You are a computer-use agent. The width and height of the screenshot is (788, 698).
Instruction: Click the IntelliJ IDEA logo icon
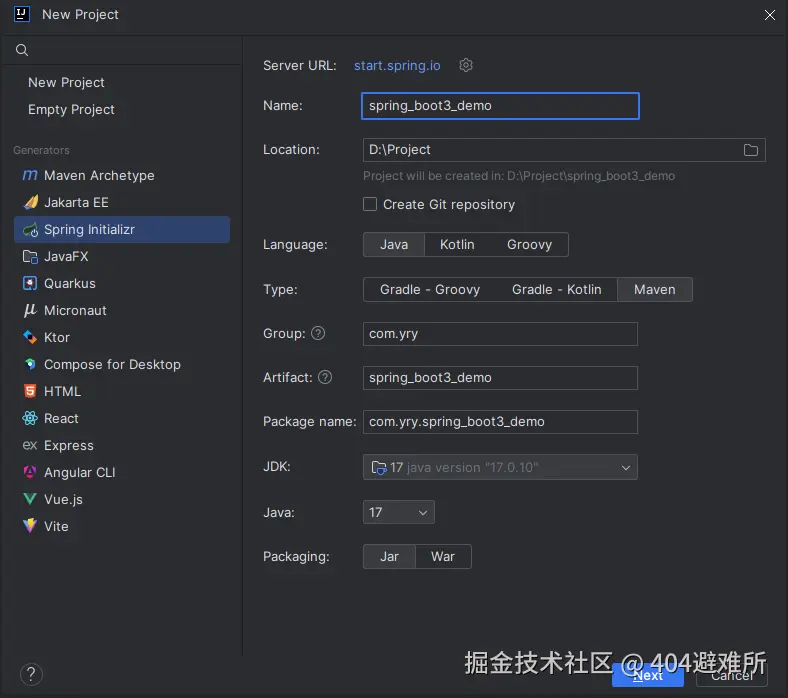(22, 14)
